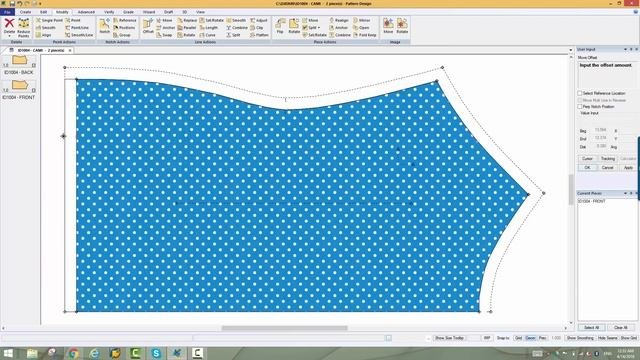Select Move in Line Actions group

pos(164,20)
